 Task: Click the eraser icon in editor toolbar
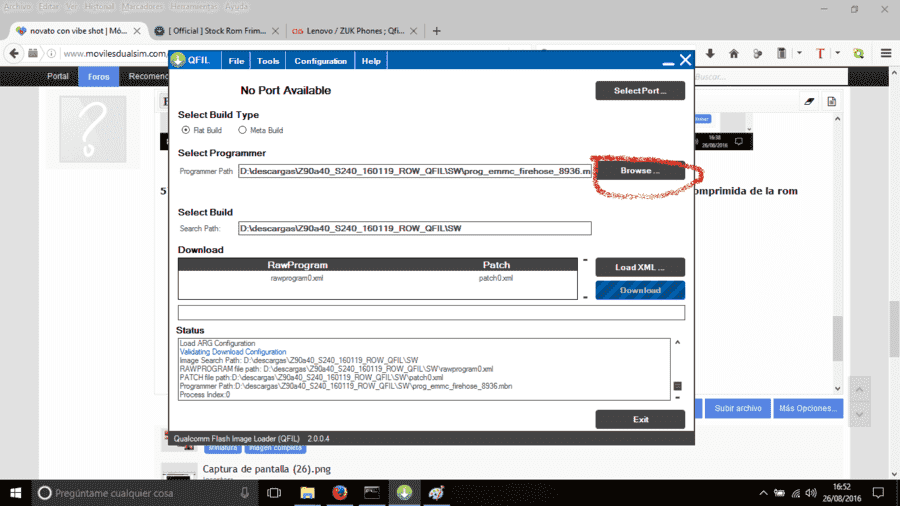tap(809, 102)
